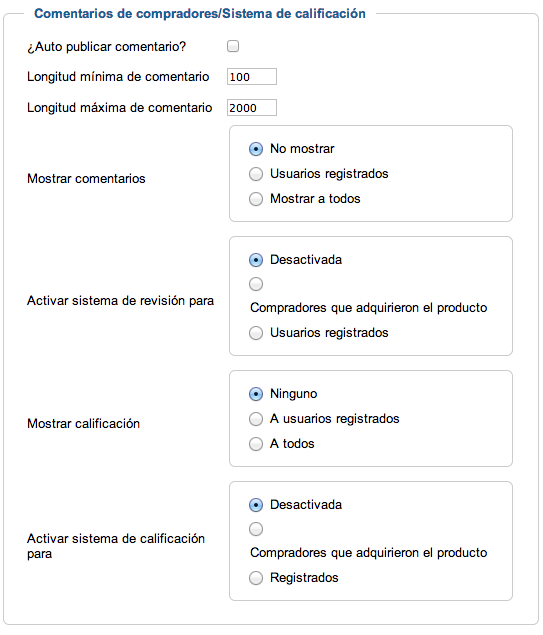Screen dimensions: 543x635
Task: Click the Longitud mínima de comentario field
Action: pyautogui.click(x=251, y=77)
